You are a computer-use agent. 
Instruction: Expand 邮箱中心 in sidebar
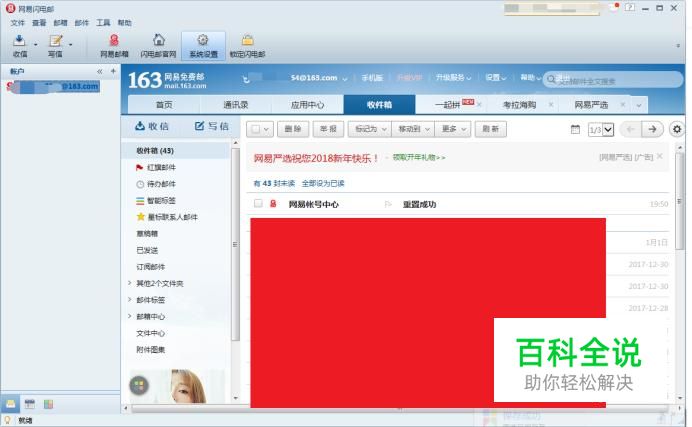pos(130,316)
